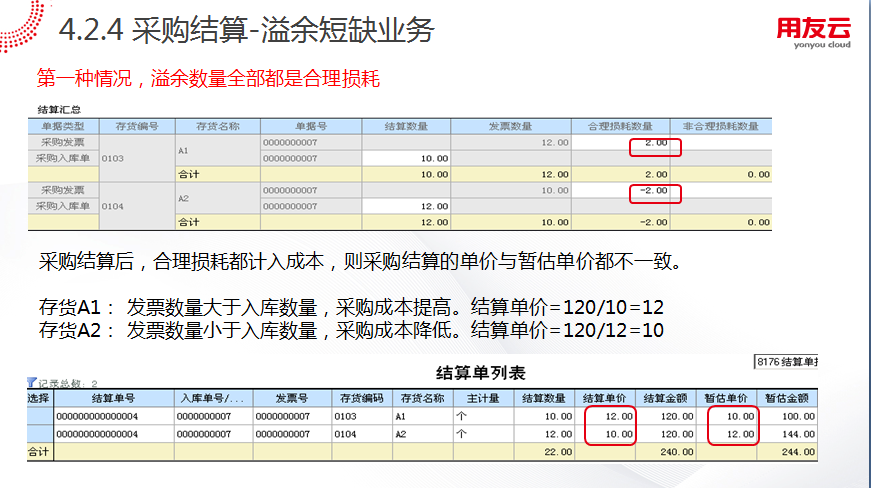Click the 存货编码 column header
The width and height of the screenshot is (871, 488).
click(362, 398)
